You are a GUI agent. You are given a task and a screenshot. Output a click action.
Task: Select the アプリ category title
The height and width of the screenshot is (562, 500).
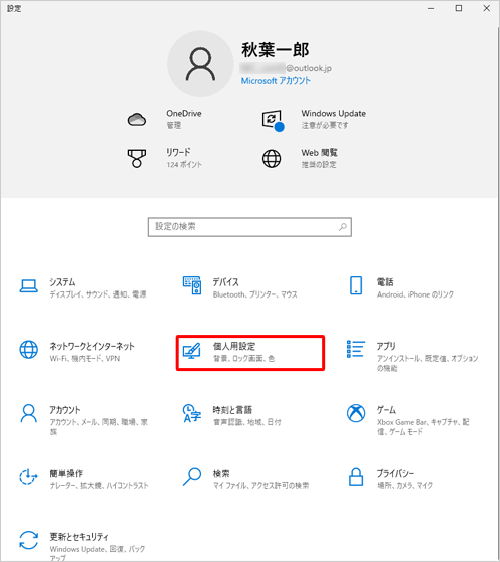(386, 346)
